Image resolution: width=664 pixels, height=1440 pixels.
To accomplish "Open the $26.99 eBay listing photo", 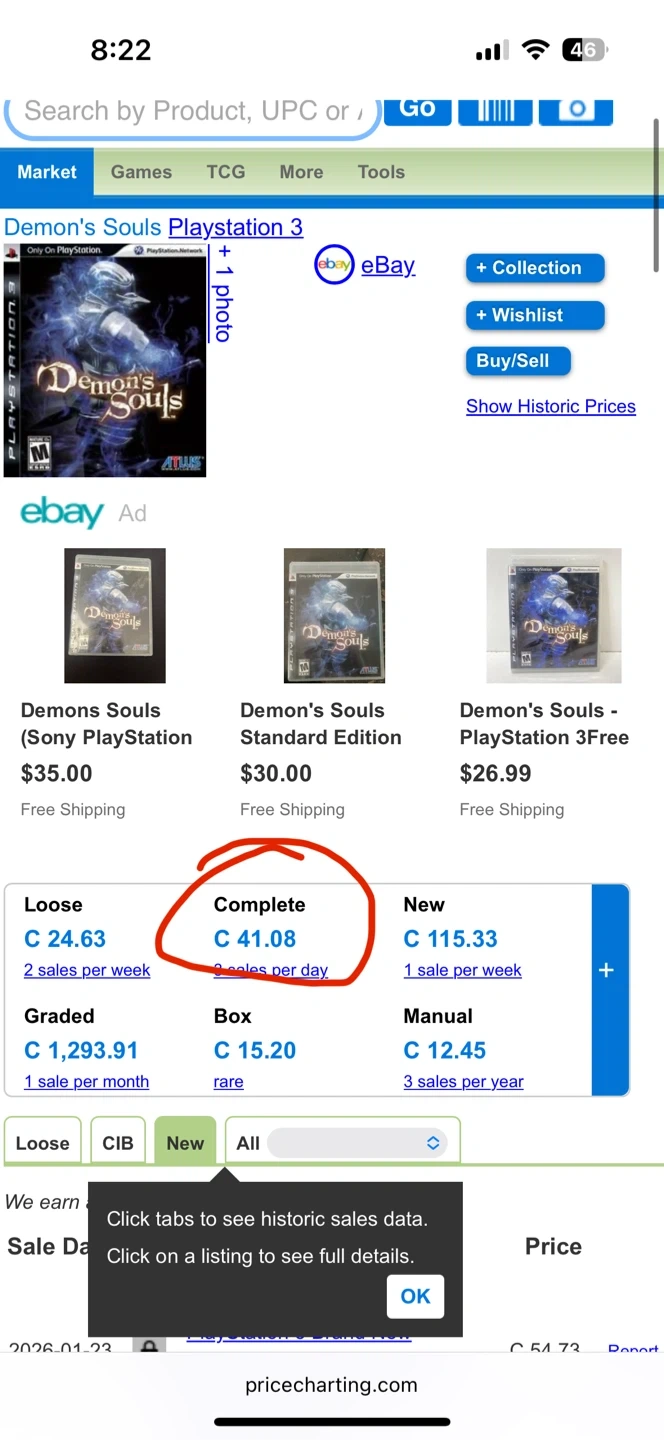I will 553,615.
